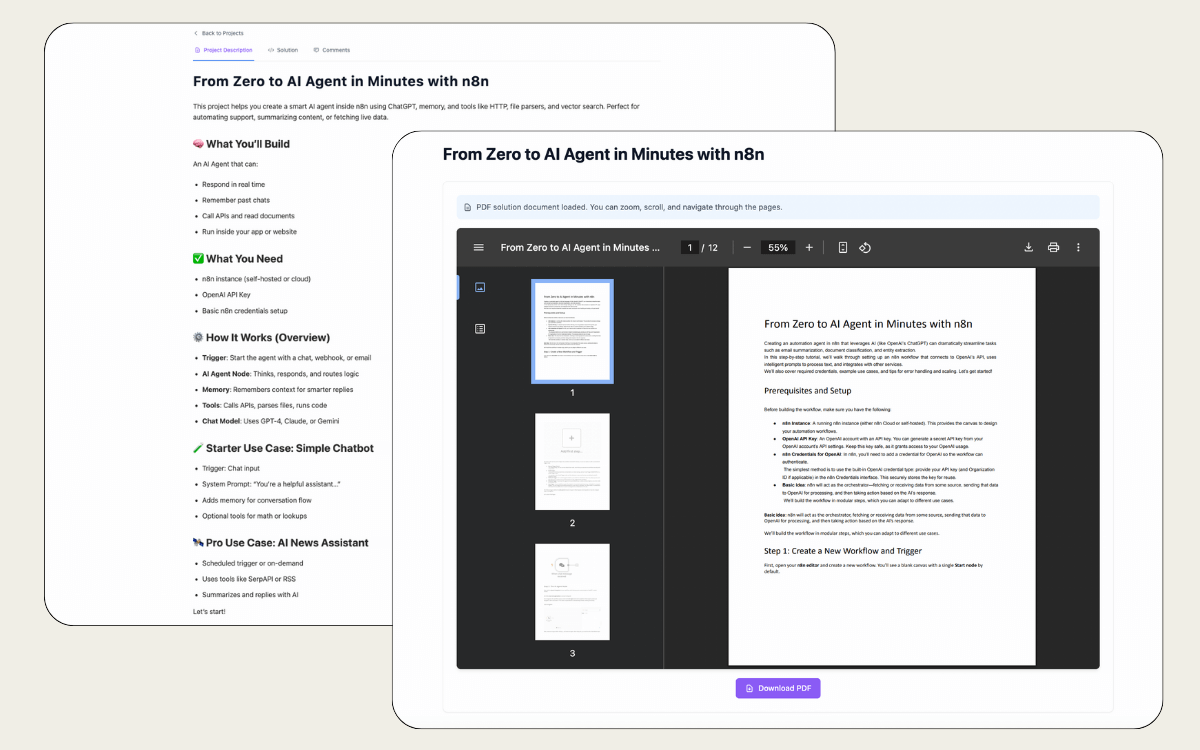This screenshot has width=1200, height=750.
Task: Go back to Projects in rear window
Action: [219, 33]
